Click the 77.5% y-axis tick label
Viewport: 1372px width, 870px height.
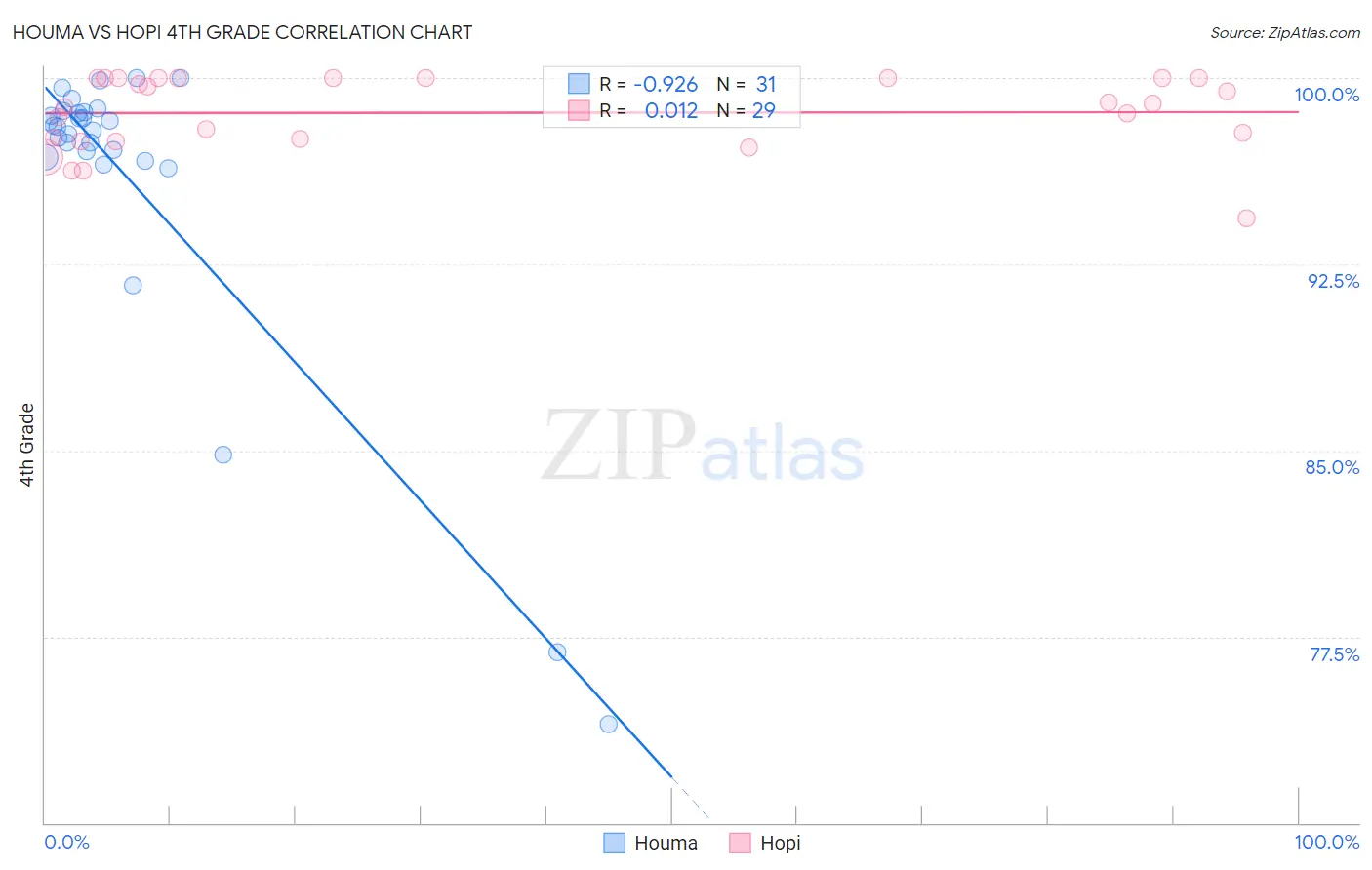(1334, 654)
